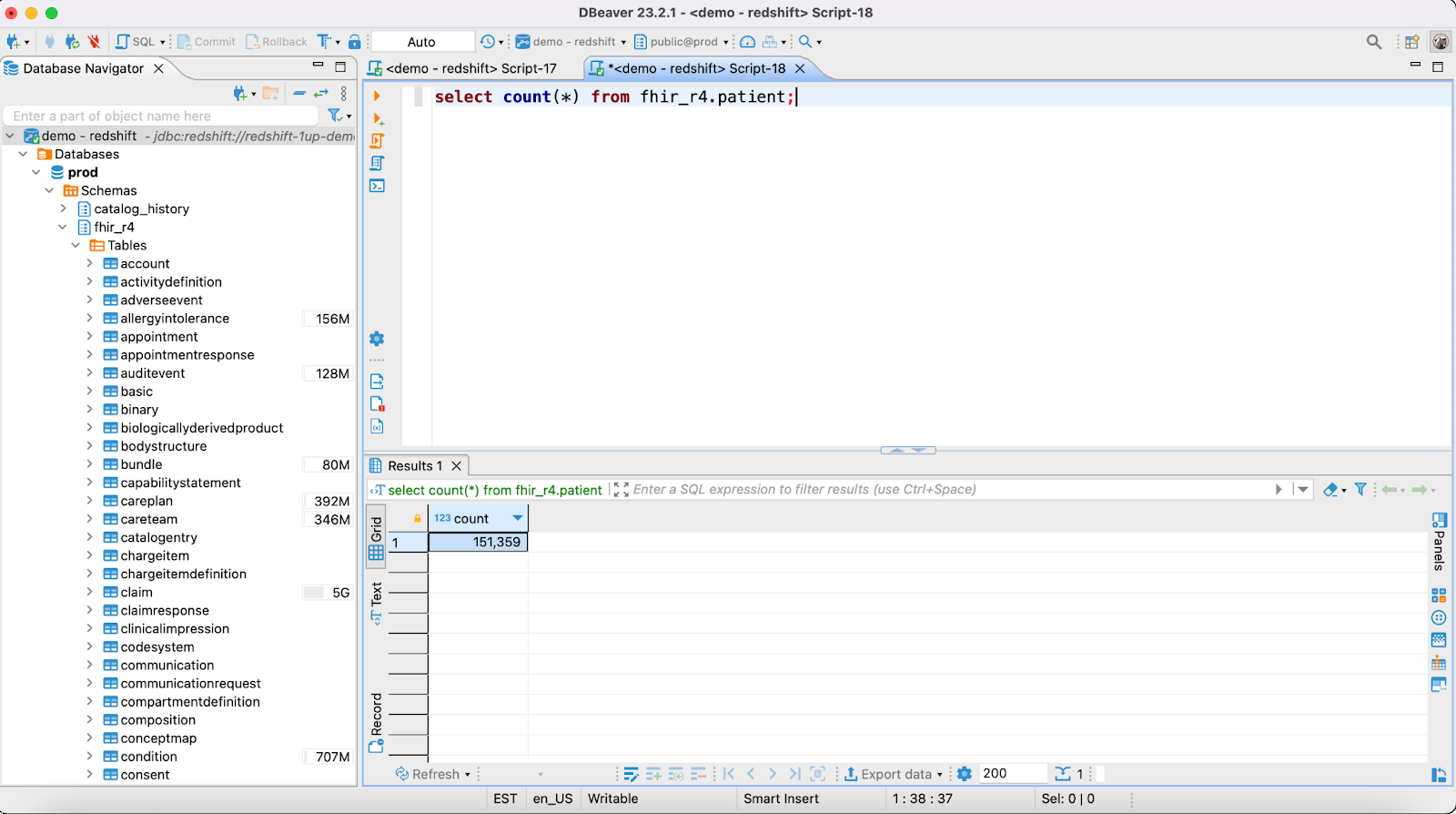Click the SQL toolbar button
The height and width of the screenshot is (814, 1456).
[136, 42]
